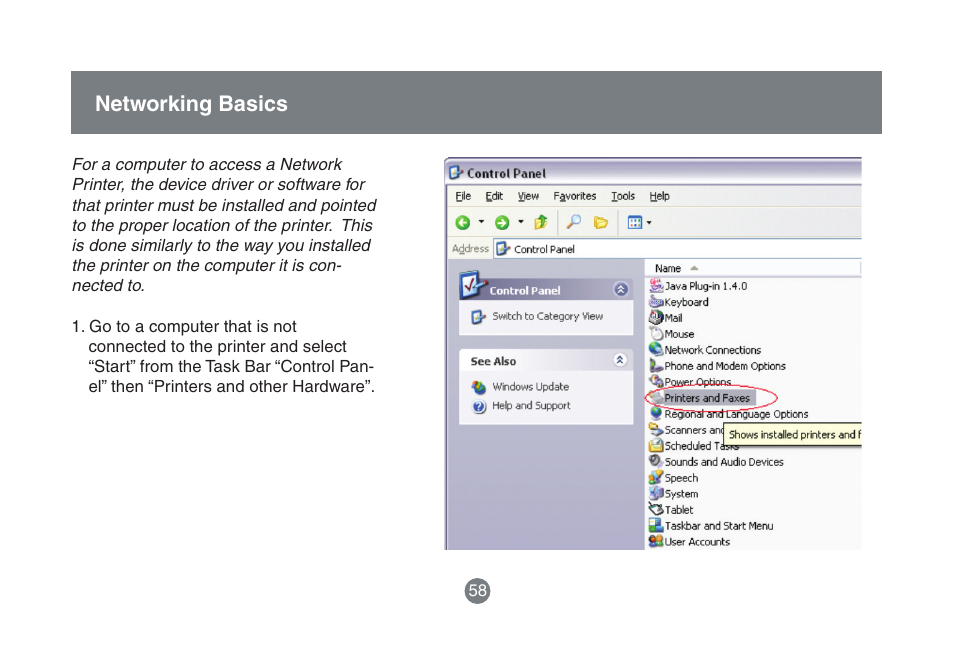Screen dimensions: 954x664
Task: Select the Scheduled Tasks icon
Action: [656, 446]
